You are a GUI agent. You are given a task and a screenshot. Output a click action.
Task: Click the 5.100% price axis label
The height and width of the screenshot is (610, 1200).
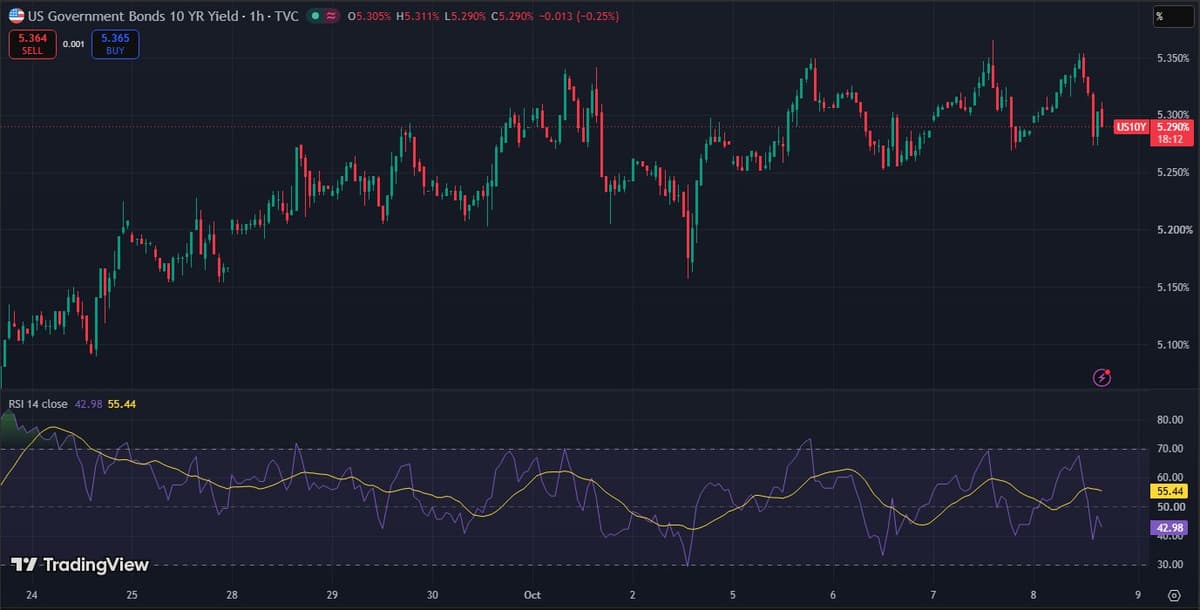[x=1172, y=345]
